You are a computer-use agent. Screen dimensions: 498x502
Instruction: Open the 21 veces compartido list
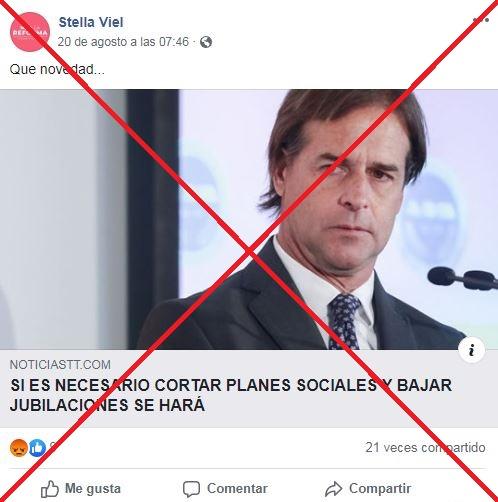425,447
